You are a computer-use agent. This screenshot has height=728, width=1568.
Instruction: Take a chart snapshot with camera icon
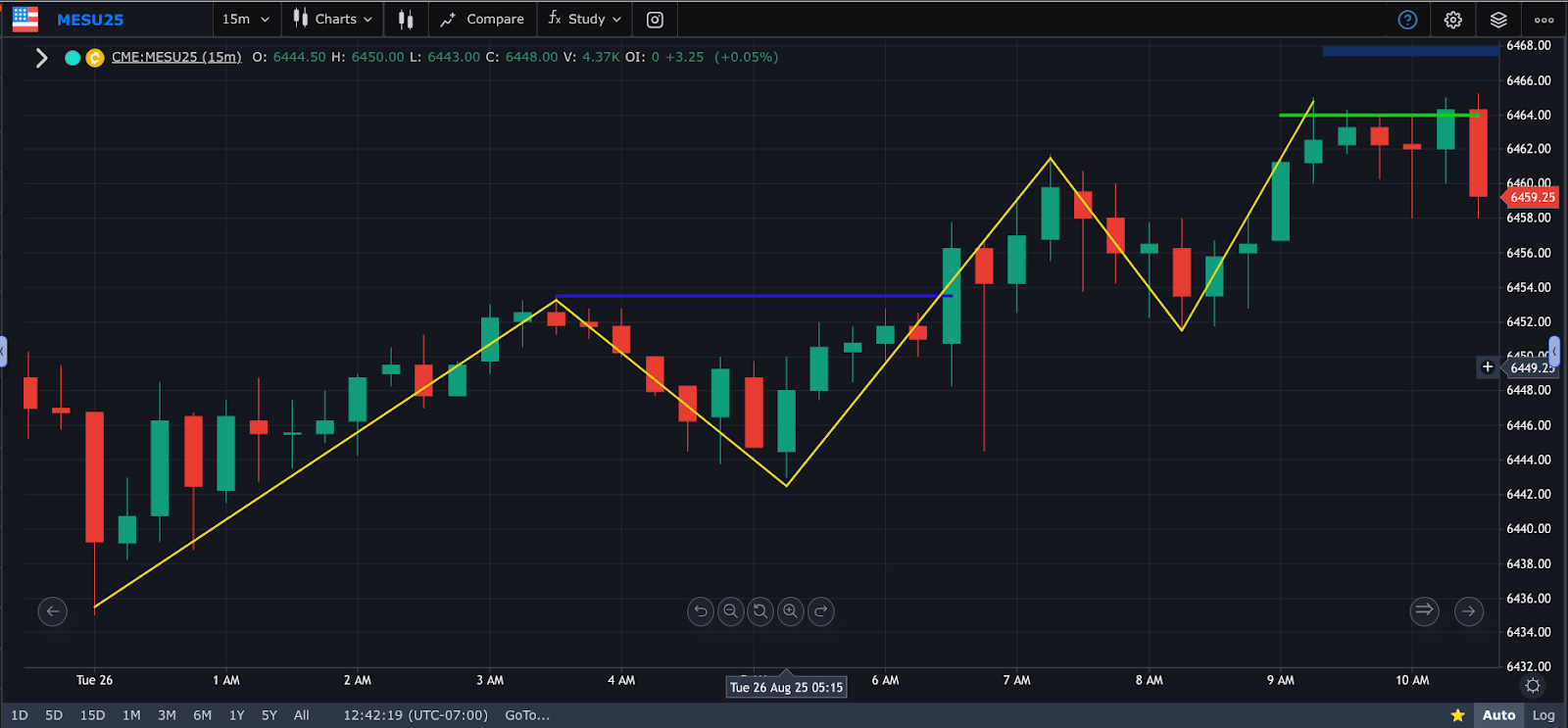coord(655,20)
